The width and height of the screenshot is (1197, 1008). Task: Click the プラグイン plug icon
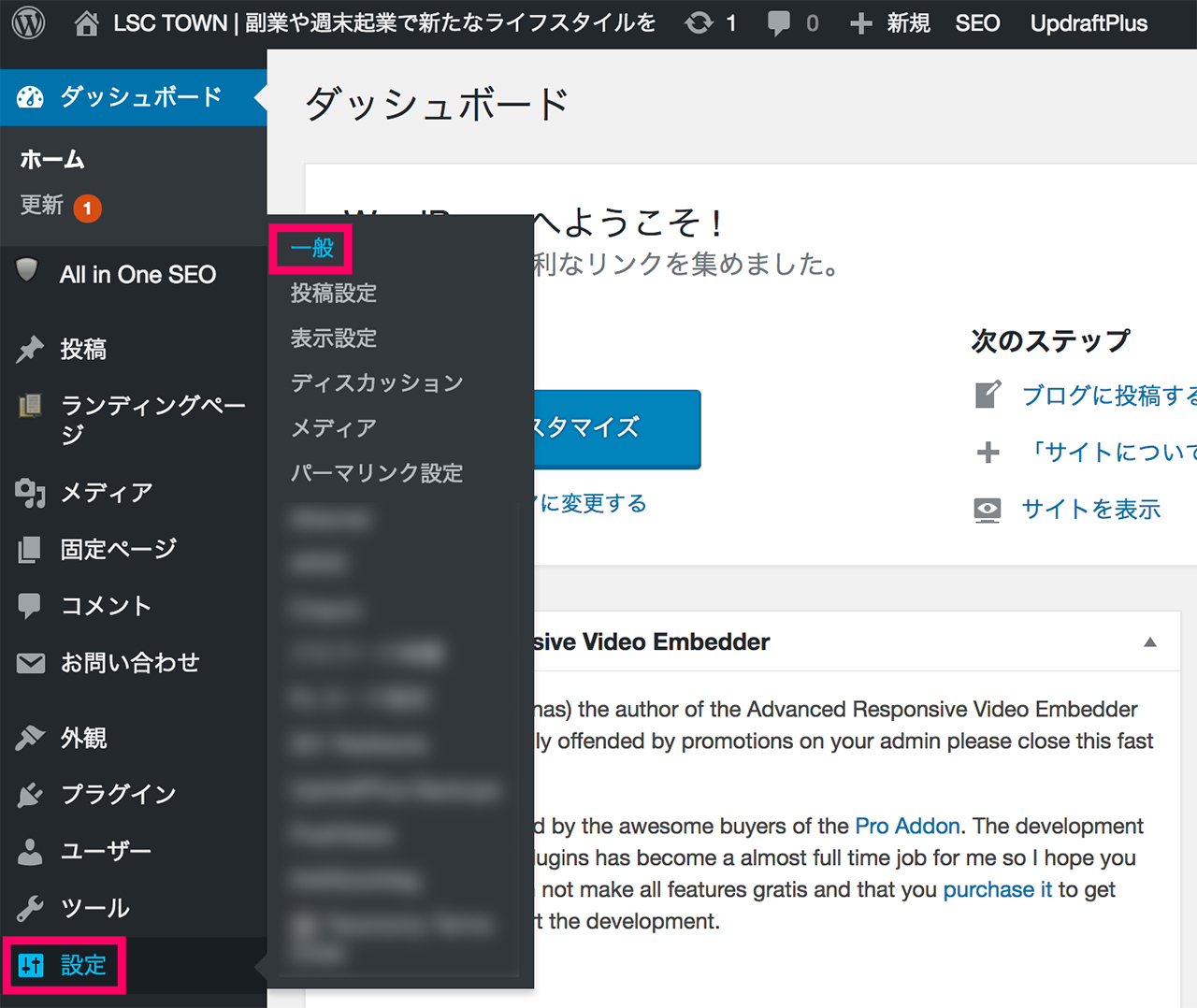coord(30,795)
